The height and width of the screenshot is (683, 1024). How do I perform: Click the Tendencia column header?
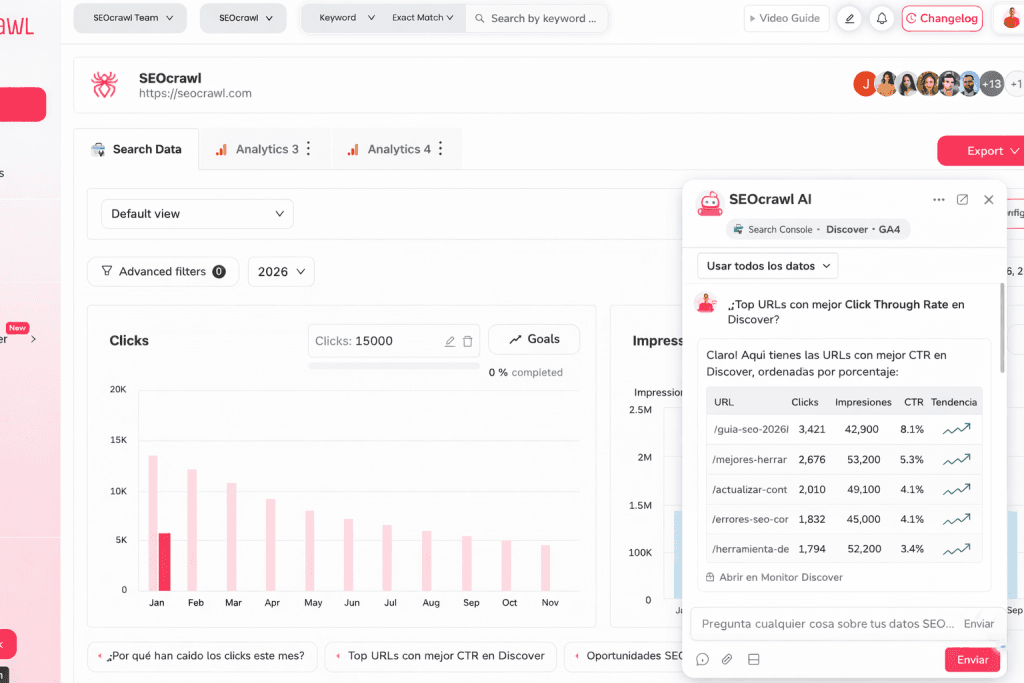tap(953, 402)
